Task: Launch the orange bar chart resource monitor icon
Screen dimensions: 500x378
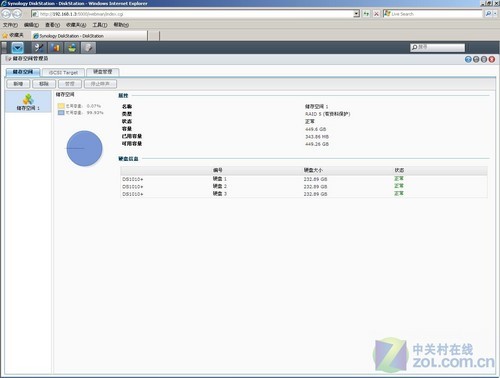Action: pos(55,48)
